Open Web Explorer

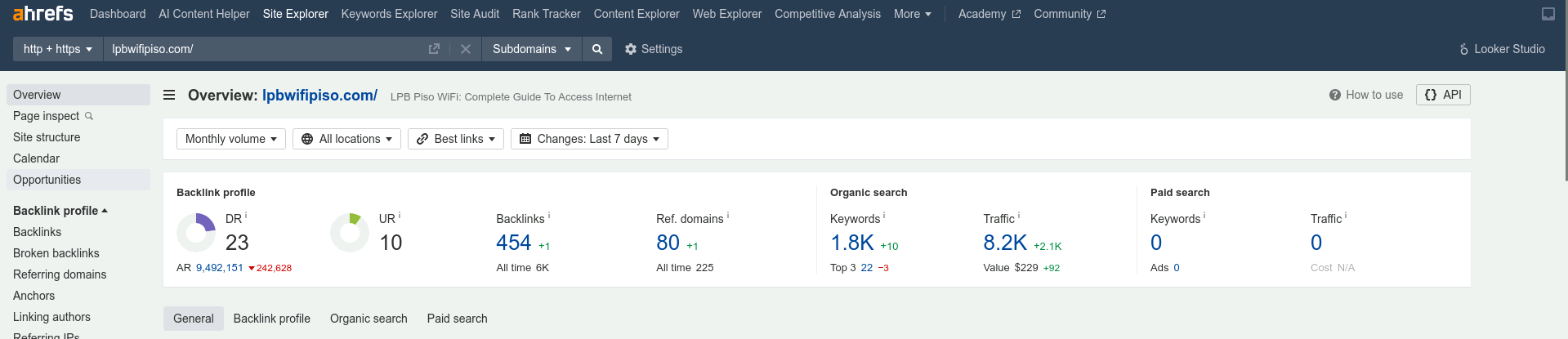tap(727, 14)
